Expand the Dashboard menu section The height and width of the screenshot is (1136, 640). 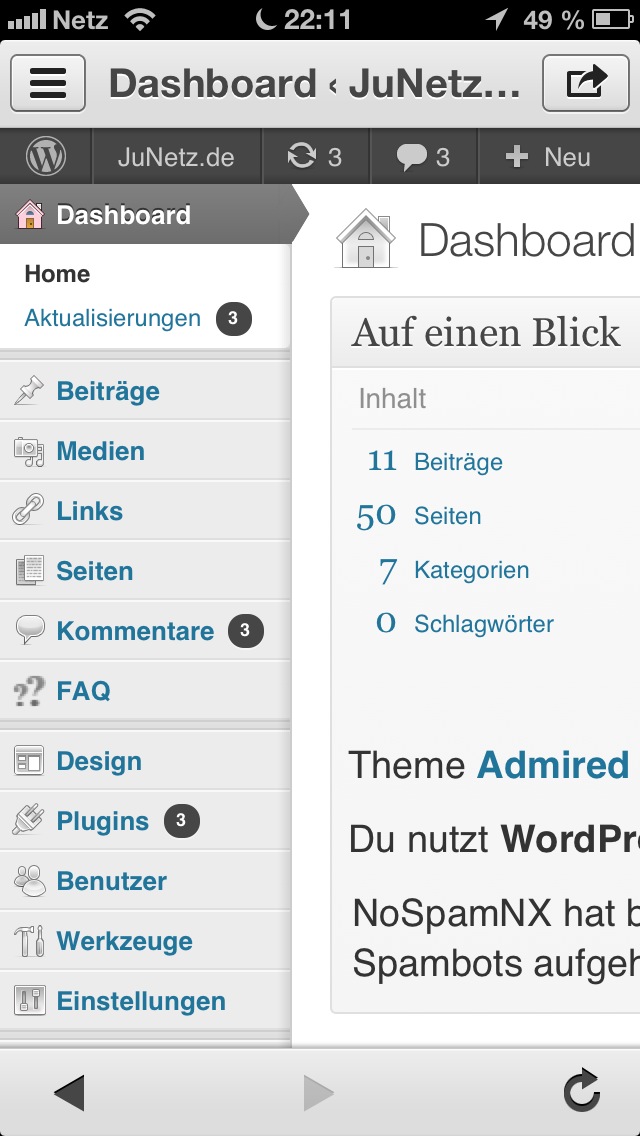pos(146,214)
